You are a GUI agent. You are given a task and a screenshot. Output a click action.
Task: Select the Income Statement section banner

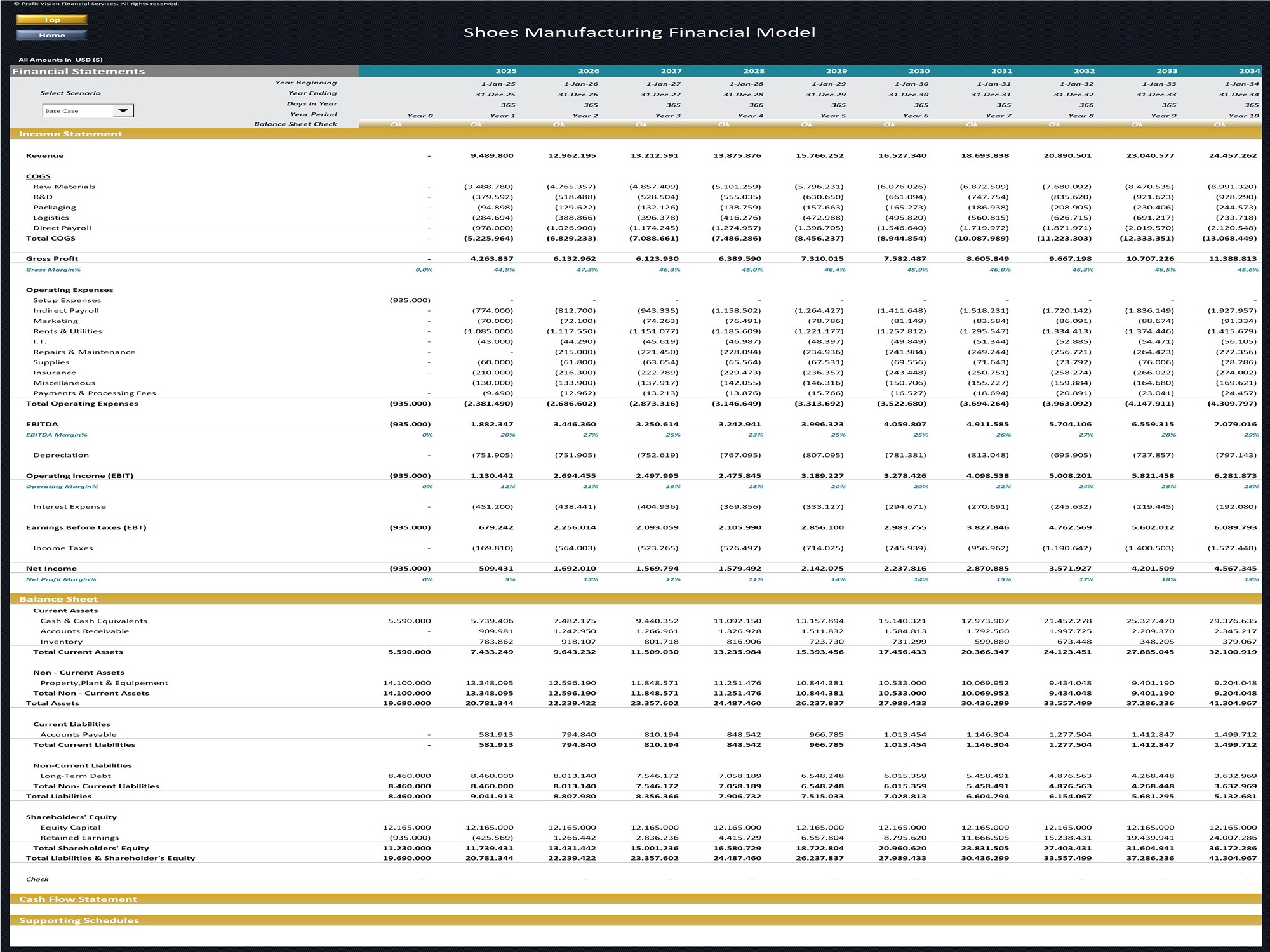pyautogui.click(x=70, y=134)
